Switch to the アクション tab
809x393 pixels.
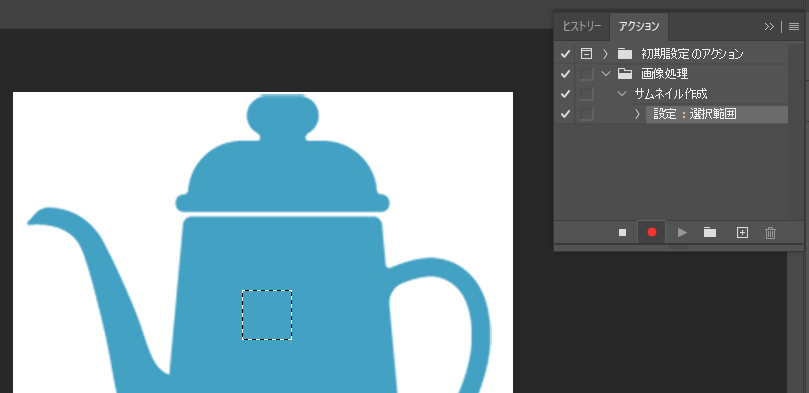pos(639,27)
